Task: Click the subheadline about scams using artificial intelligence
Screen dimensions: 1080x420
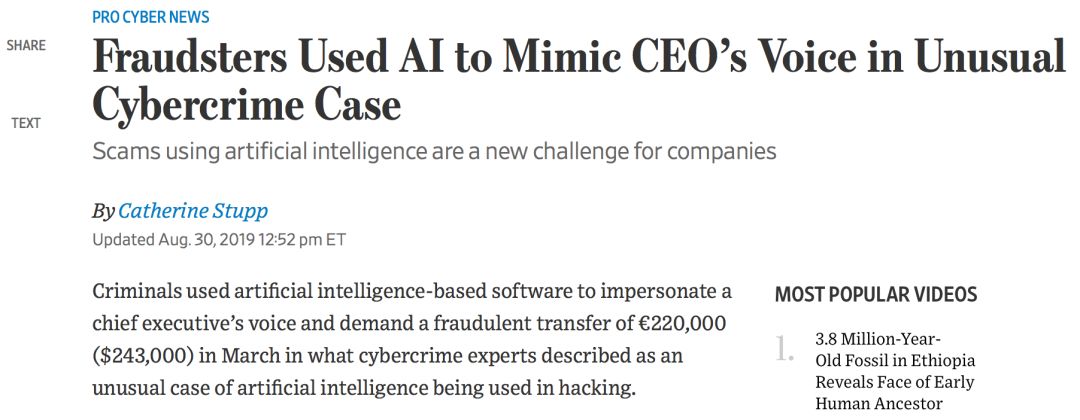Action: pyautogui.click(x=433, y=152)
